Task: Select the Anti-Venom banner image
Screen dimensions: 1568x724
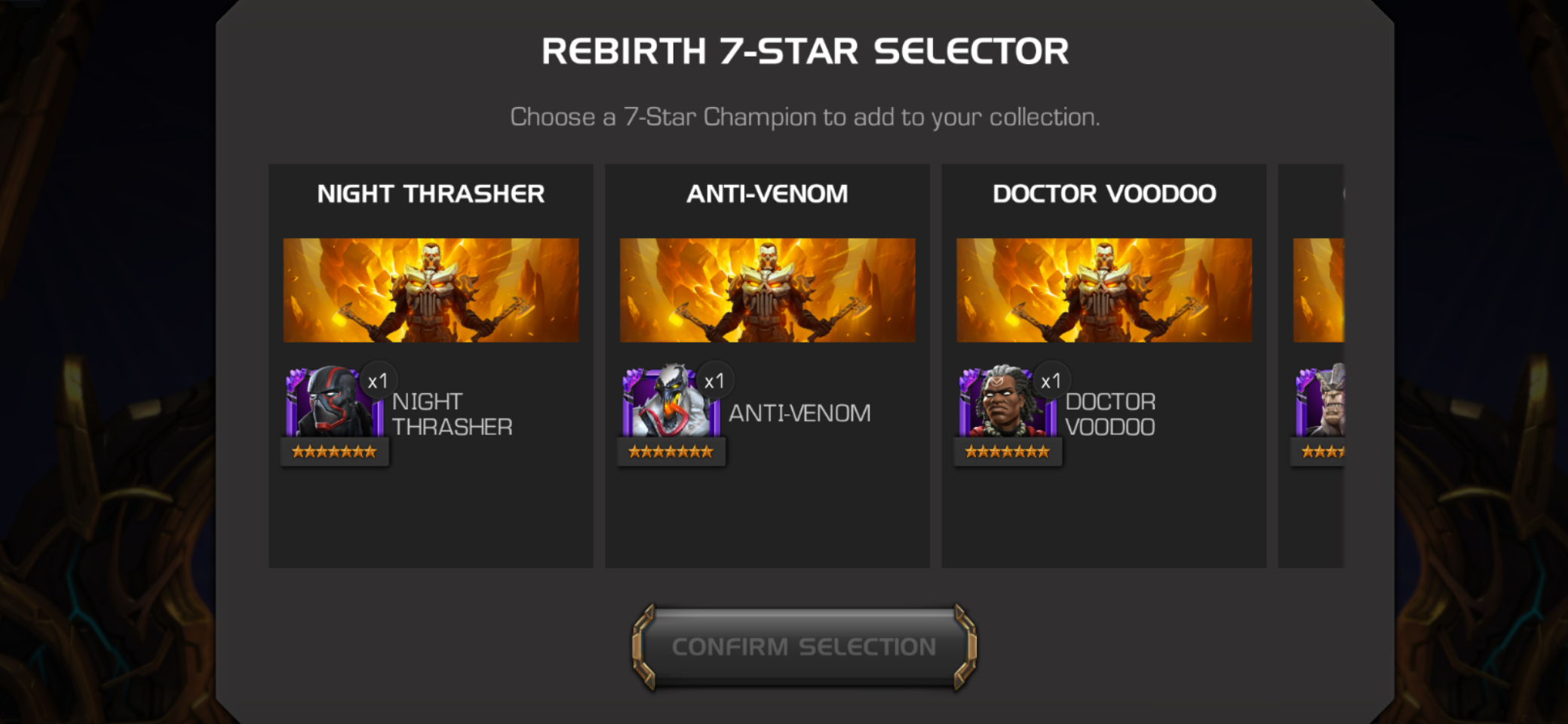Action: [x=767, y=290]
